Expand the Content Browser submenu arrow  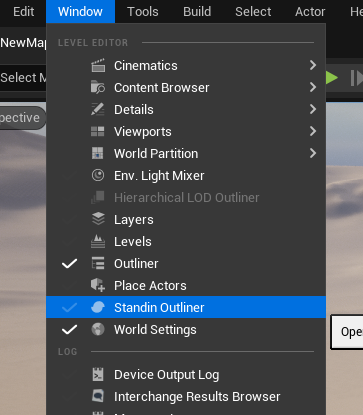pos(313,87)
